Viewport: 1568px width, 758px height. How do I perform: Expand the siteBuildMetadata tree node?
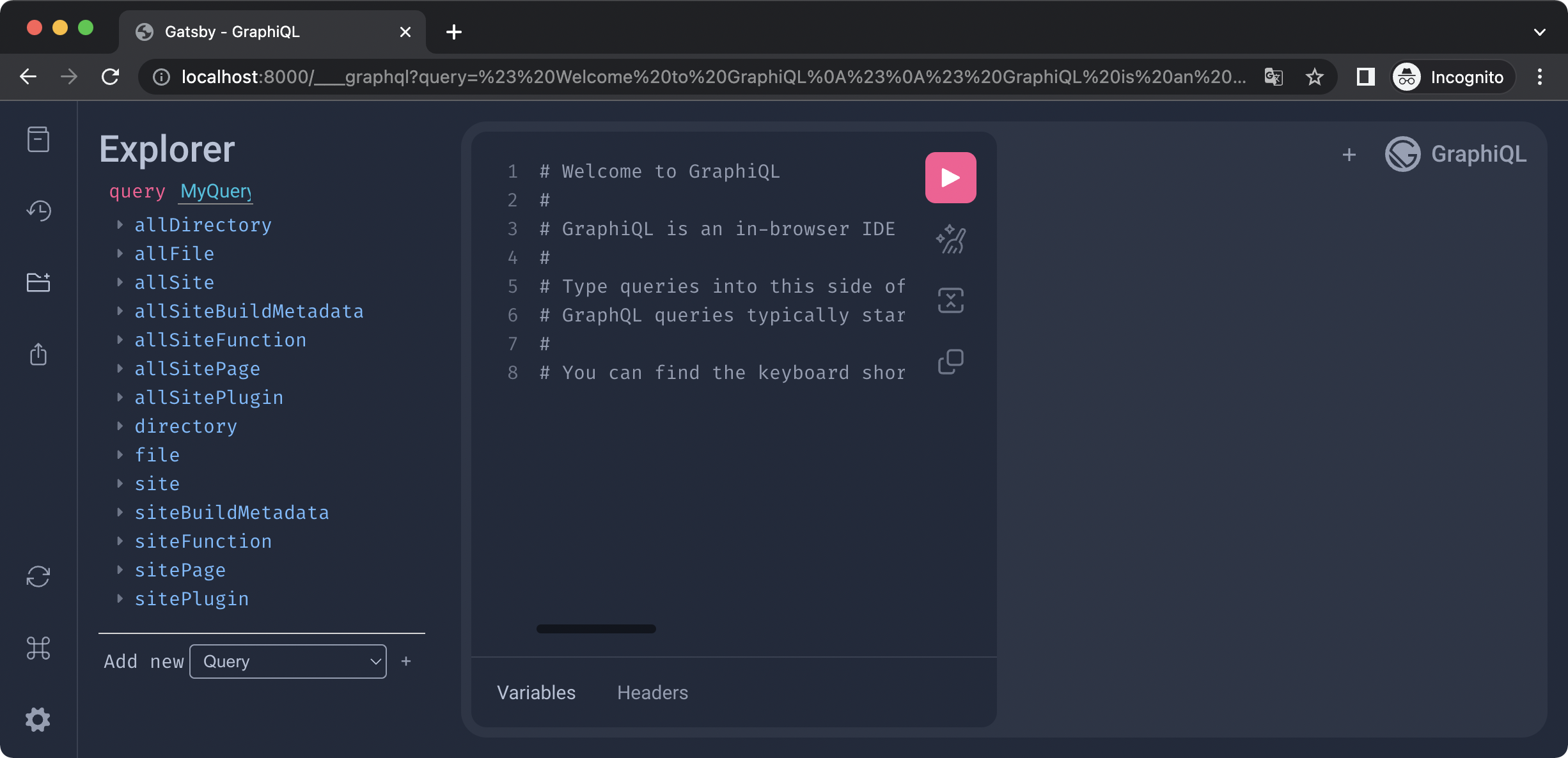coord(231,513)
